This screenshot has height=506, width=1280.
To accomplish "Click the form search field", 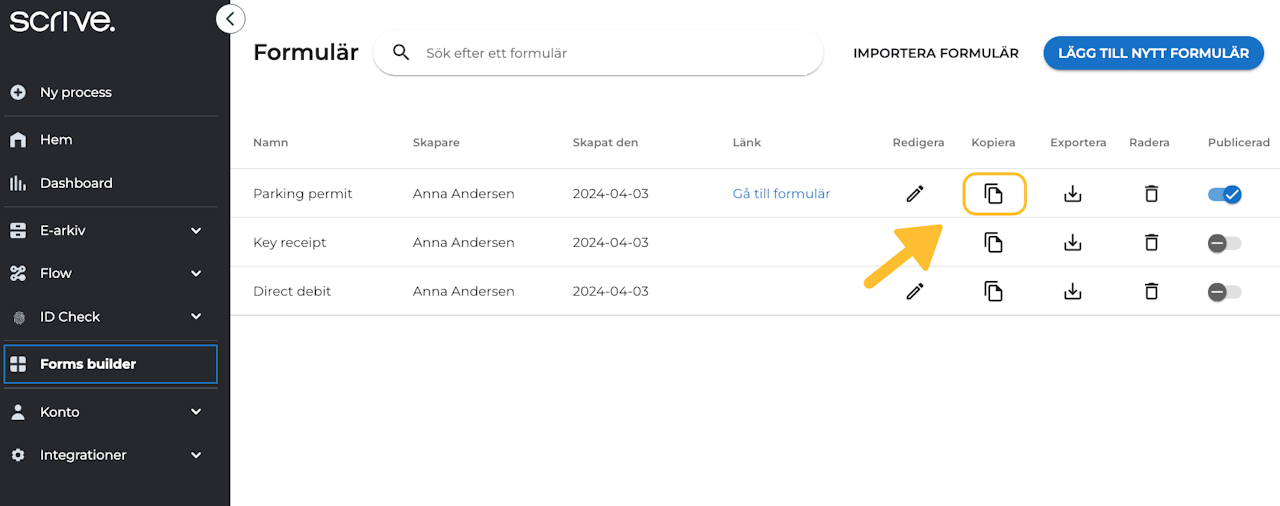I will (610, 53).
